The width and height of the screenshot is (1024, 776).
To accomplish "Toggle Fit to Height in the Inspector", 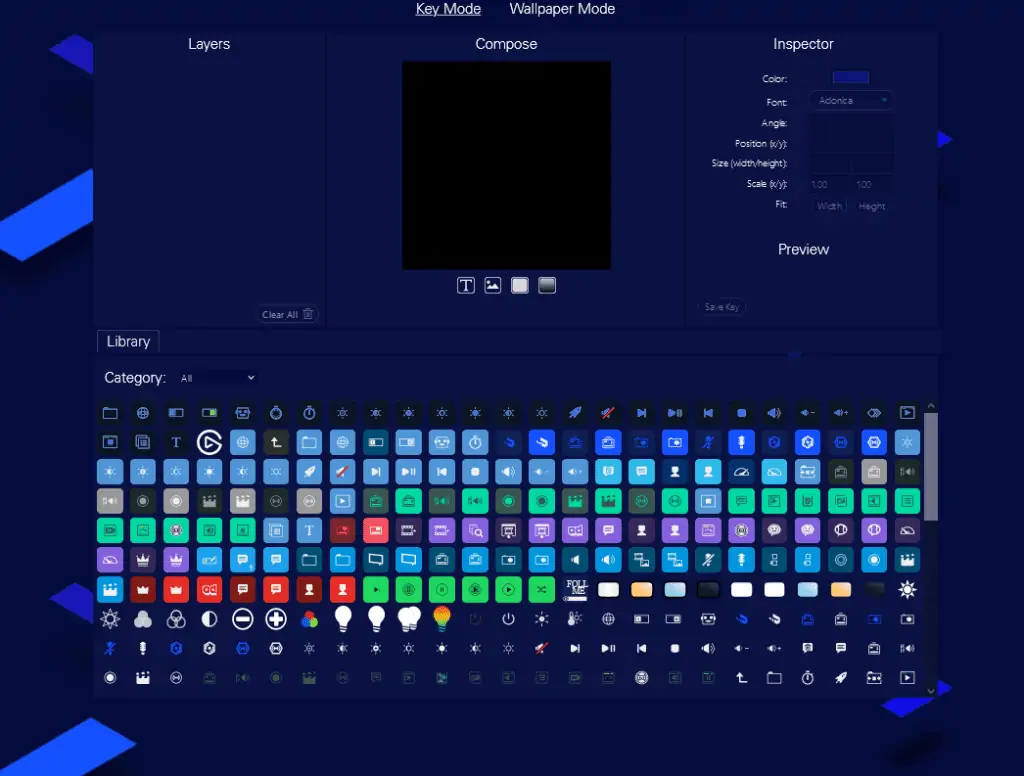I will (872, 205).
